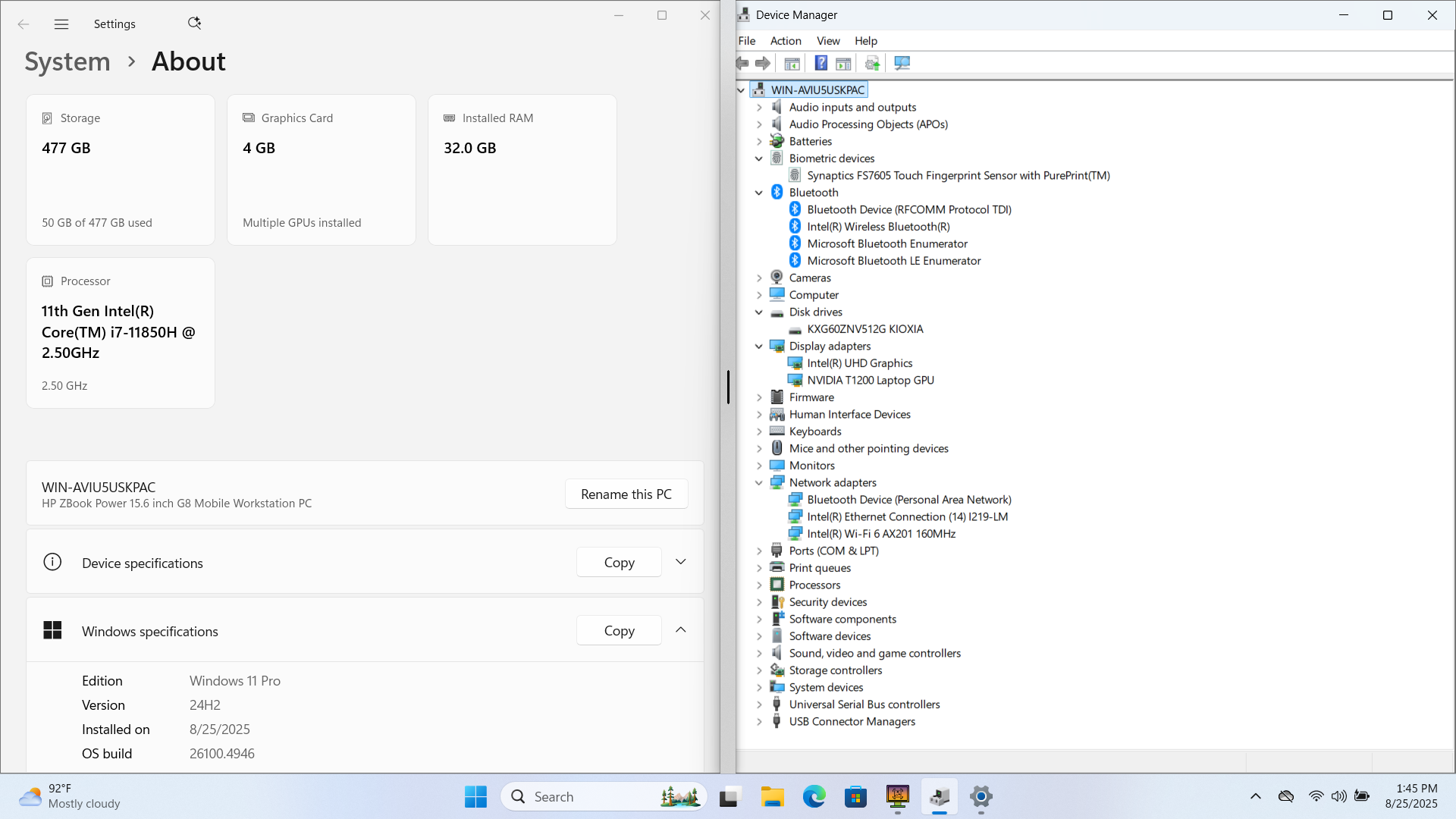Open Microsoft Store from the taskbar

855,796
